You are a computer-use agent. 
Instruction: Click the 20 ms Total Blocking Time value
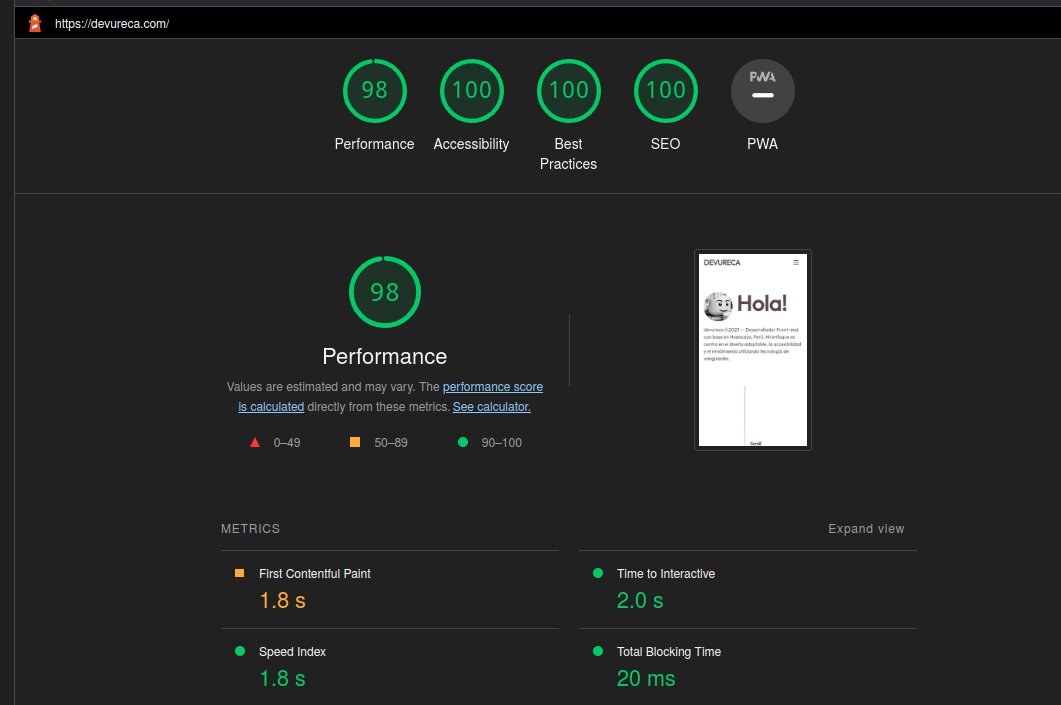click(646, 678)
